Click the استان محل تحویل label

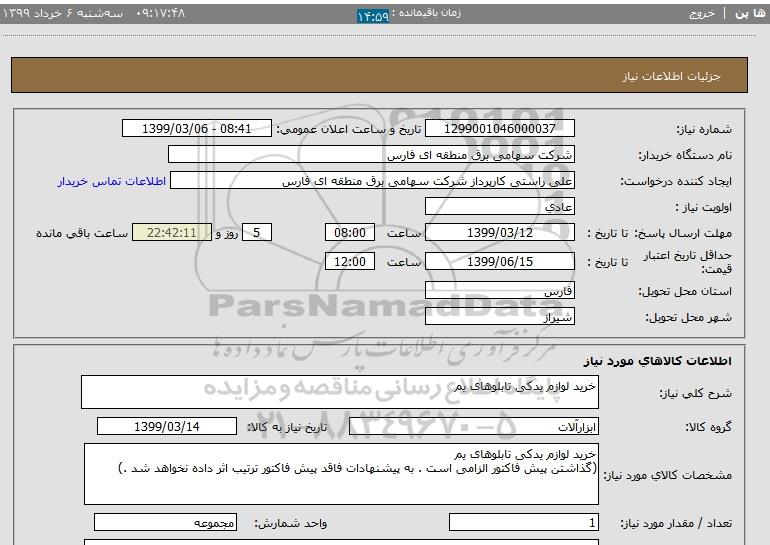pos(685,292)
